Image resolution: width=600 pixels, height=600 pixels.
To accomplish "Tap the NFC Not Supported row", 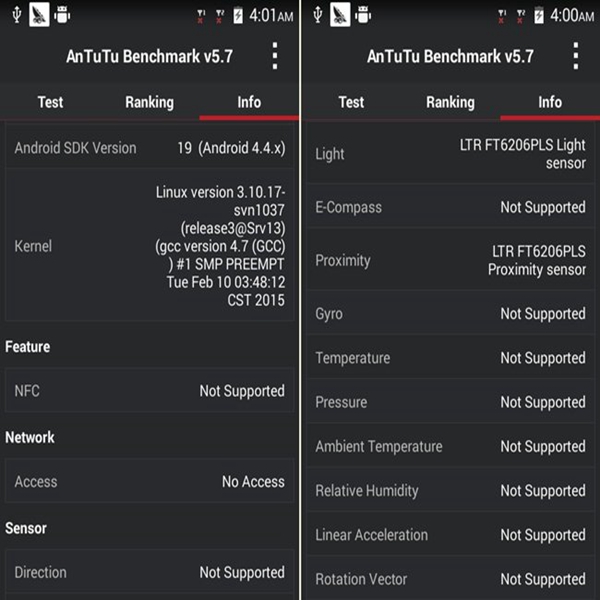I will pyautogui.click(x=150, y=391).
